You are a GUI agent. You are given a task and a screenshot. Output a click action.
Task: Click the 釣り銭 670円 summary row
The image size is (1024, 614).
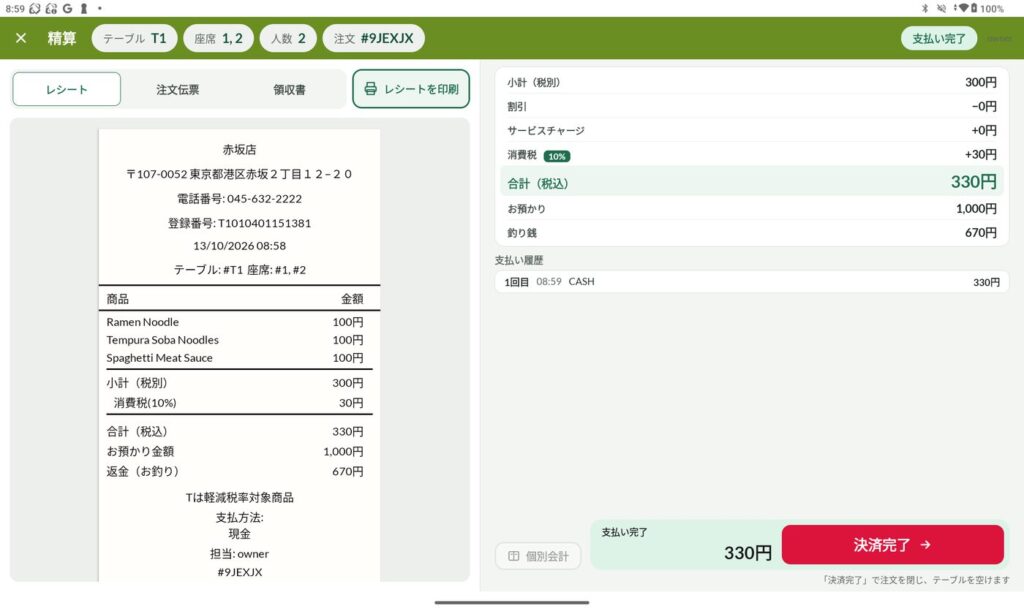pos(752,233)
